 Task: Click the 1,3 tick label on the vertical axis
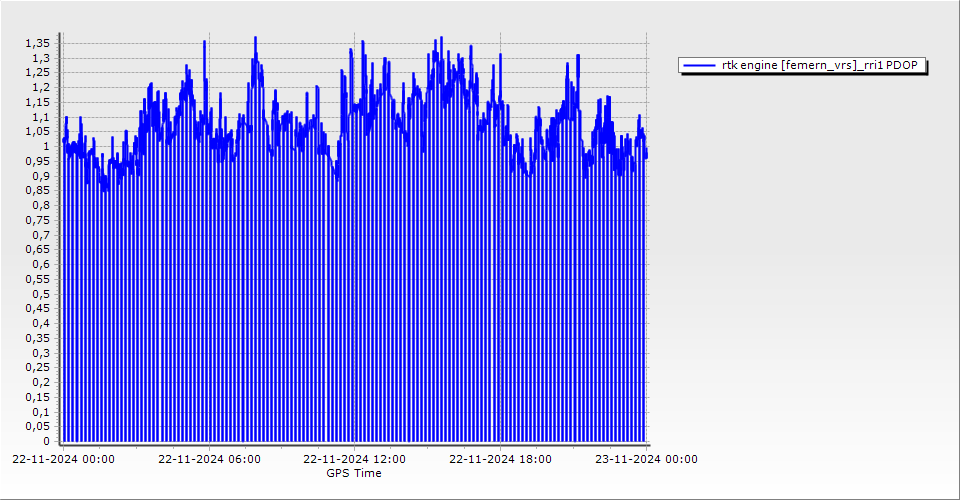(x=40, y=58)
